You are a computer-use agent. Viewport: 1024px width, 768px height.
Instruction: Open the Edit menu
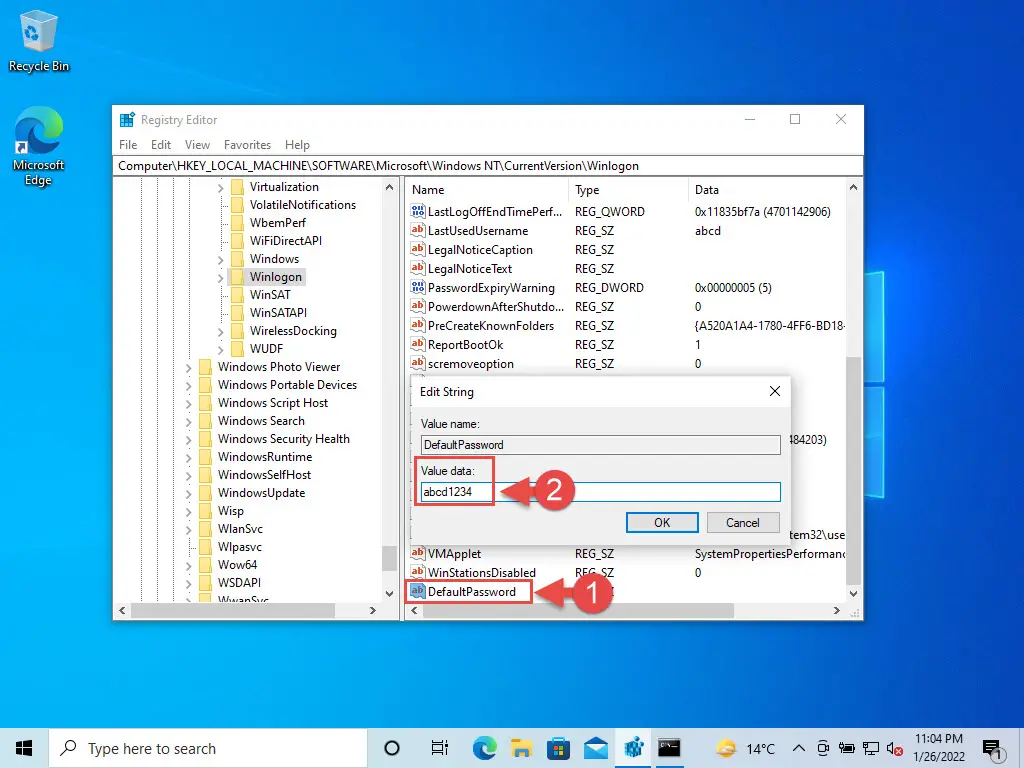160,144
